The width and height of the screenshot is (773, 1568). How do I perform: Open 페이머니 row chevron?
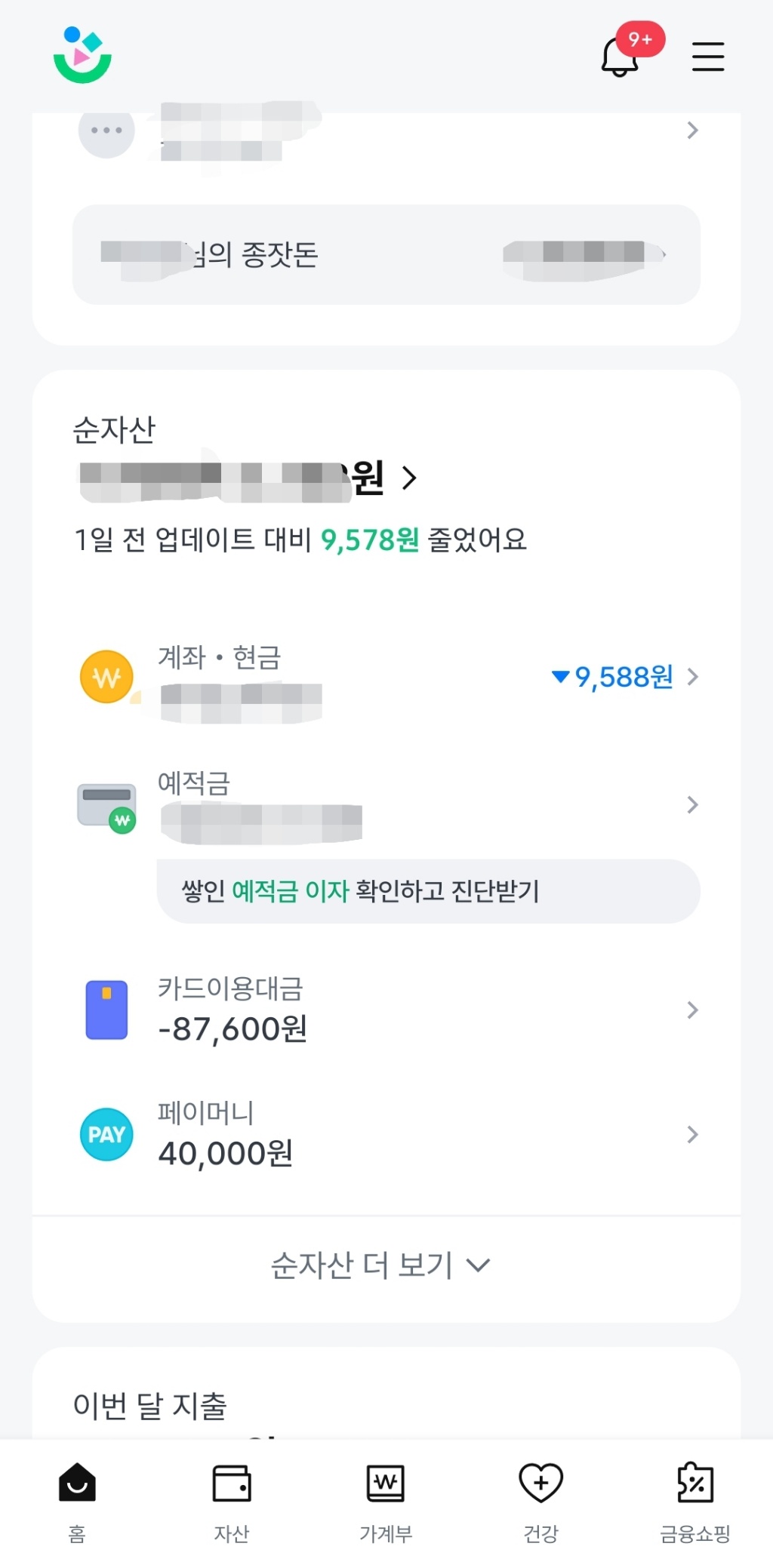[x=692, y=1134]
